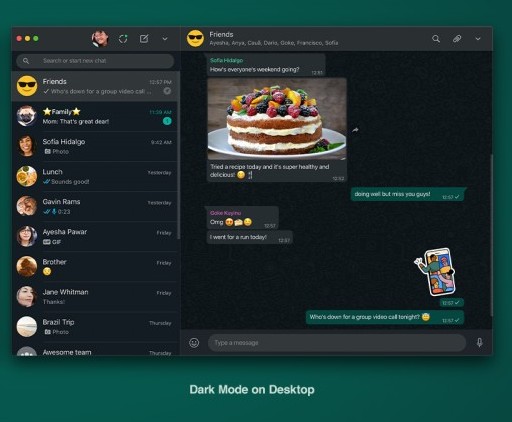This screenshot has height=422, width=512.
Task: Click the group video call sticker
Action: pos(435,272)
